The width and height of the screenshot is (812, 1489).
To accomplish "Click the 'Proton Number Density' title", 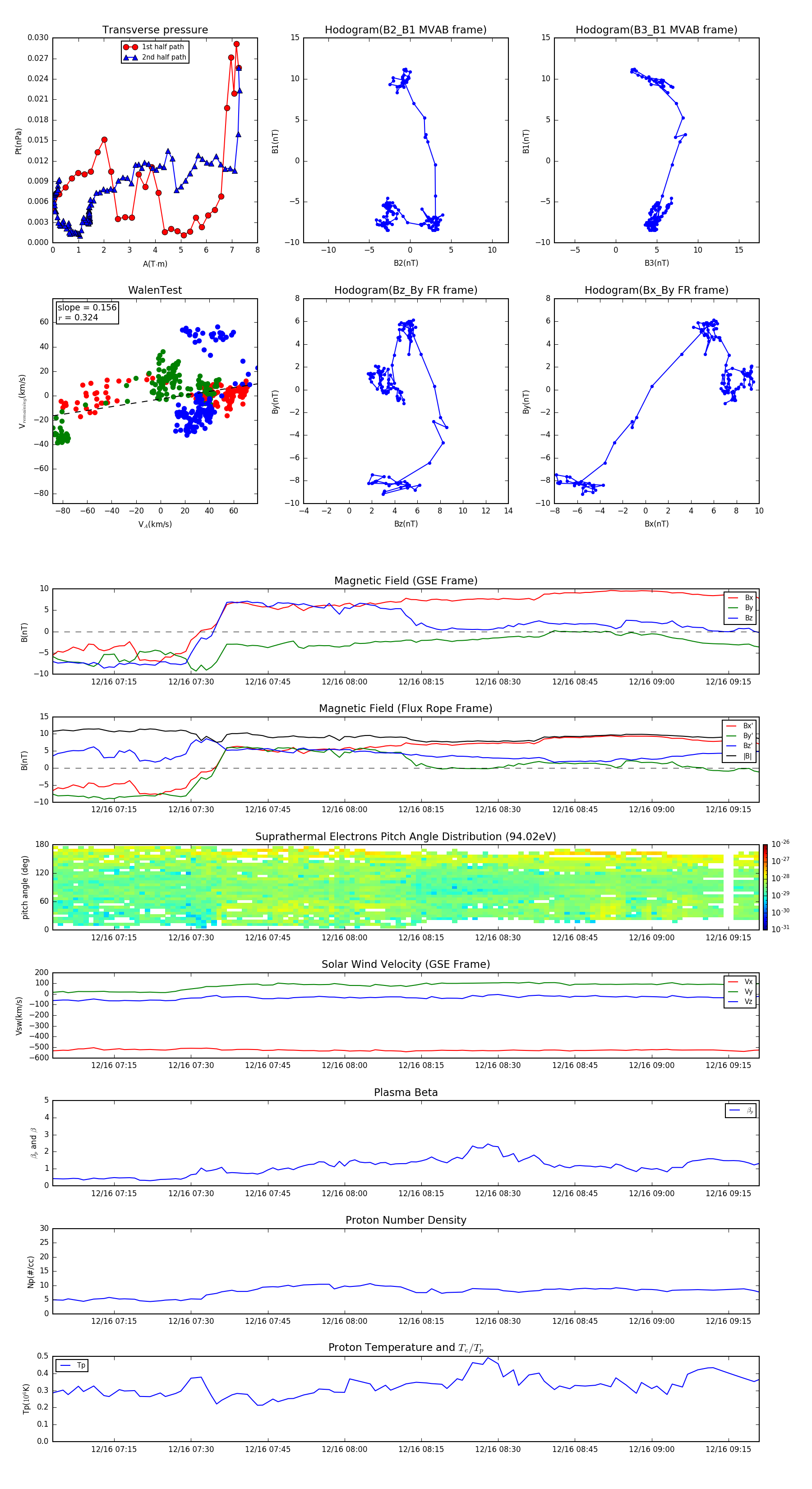I will (406, 1220).
